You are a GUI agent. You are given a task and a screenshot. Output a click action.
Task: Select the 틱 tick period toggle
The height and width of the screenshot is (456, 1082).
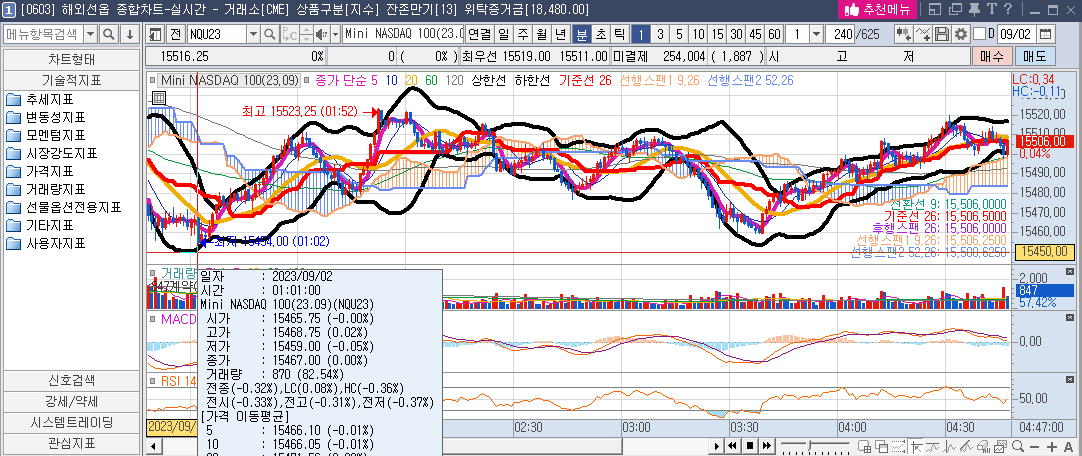(620, 34)
